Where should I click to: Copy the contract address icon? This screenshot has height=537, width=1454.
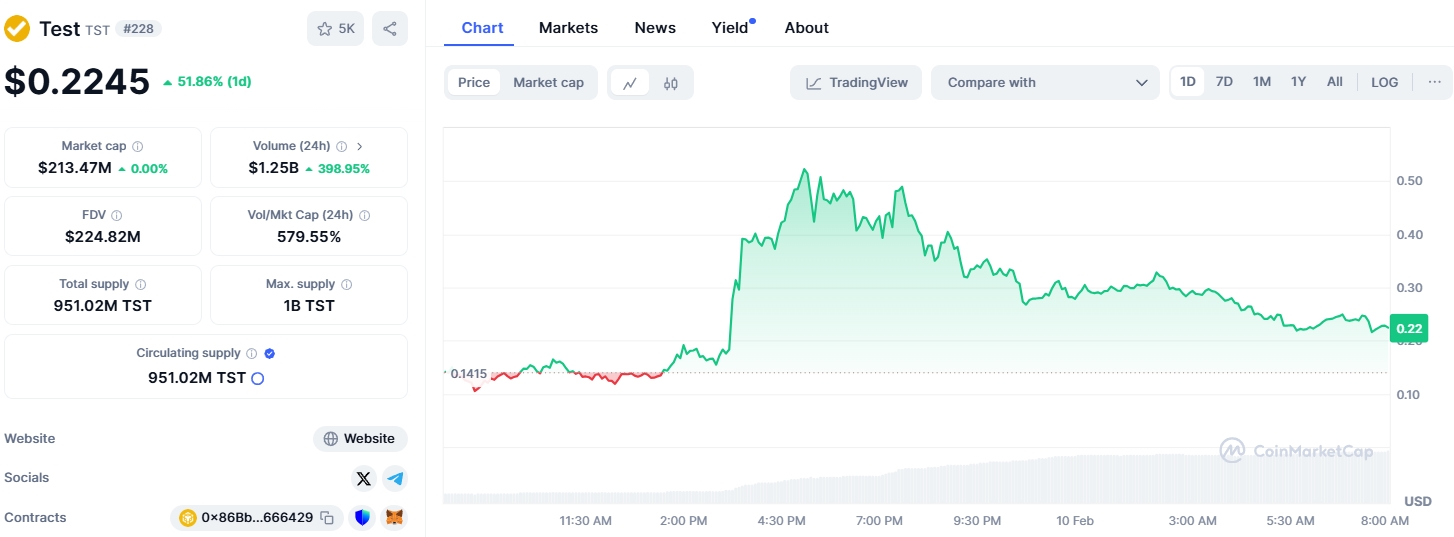coord(326,518)
